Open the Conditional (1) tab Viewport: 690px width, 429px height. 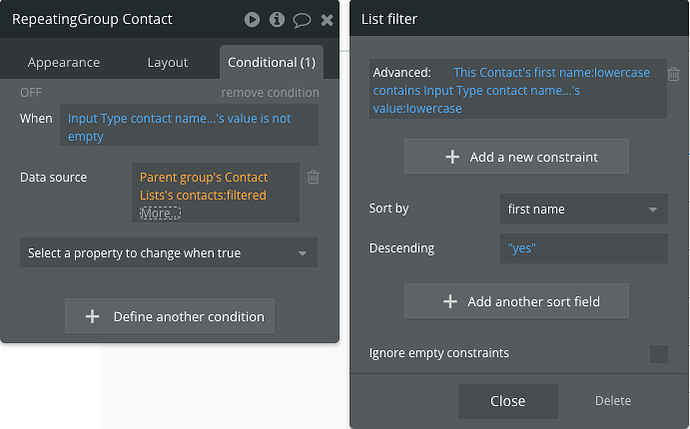click(x=272, y=62)
